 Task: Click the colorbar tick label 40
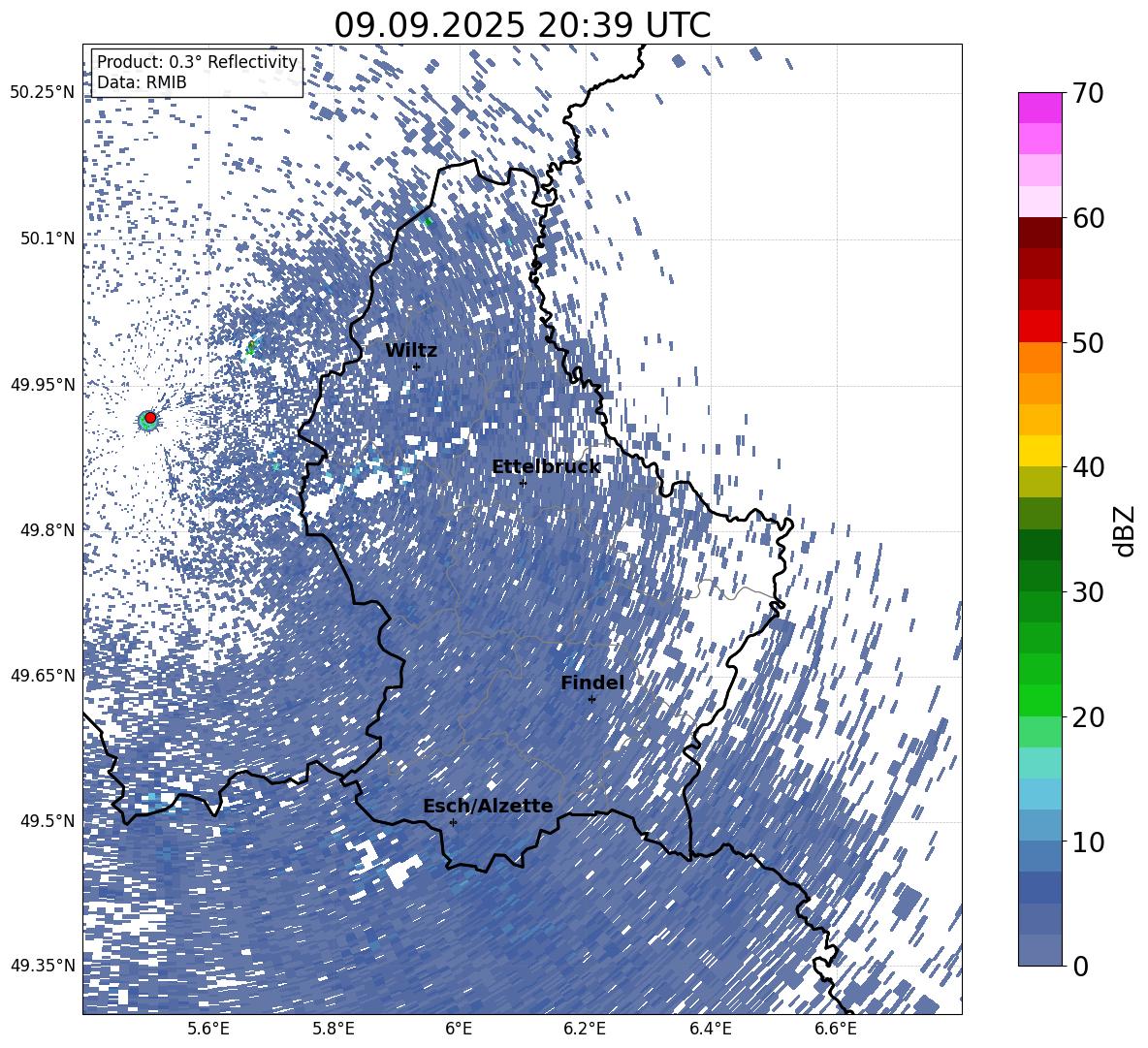pyautogui.click(x=1088, y=467)
